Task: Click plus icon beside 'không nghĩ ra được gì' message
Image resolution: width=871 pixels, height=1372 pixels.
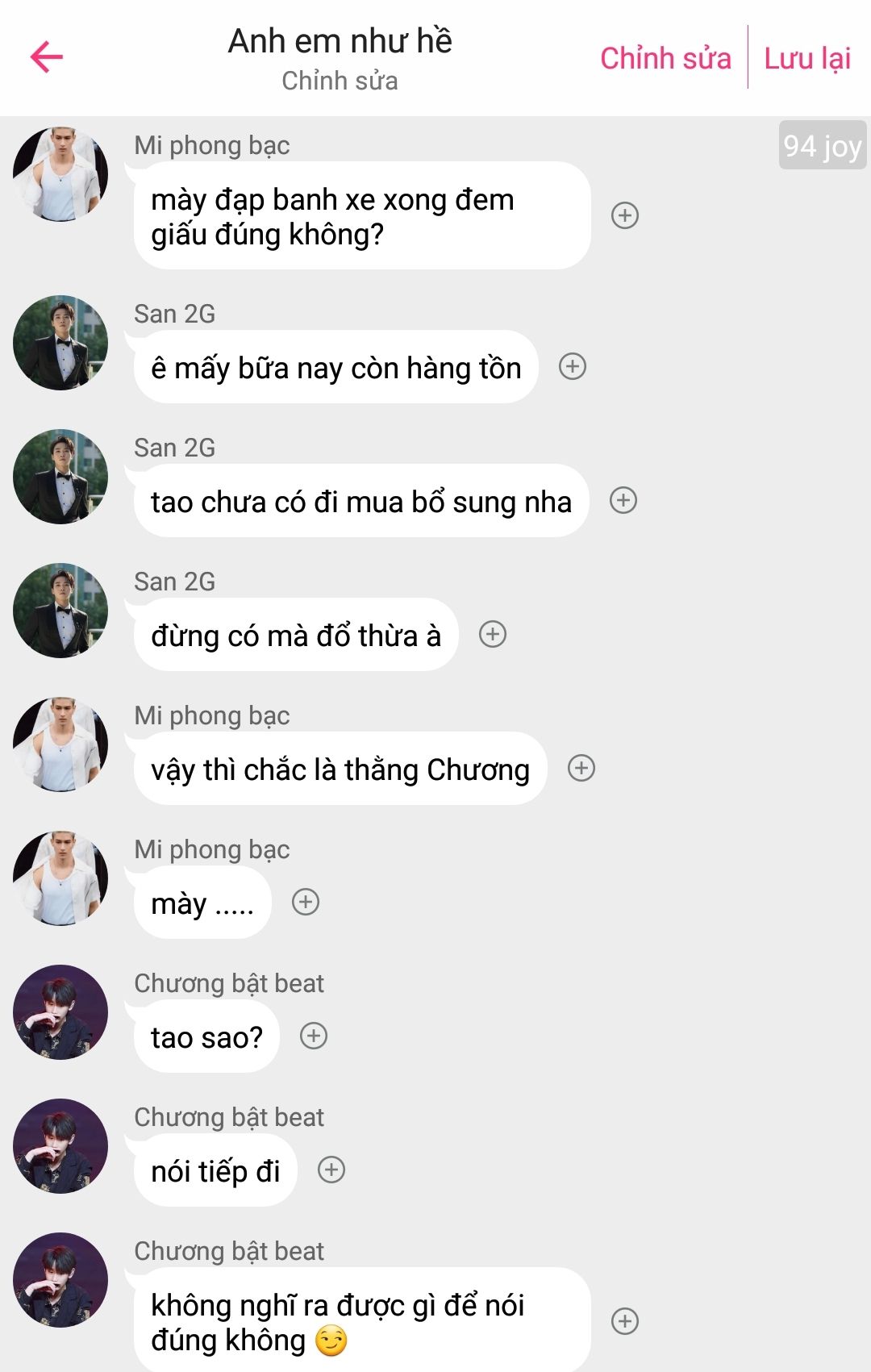Action: [625, 1321]
